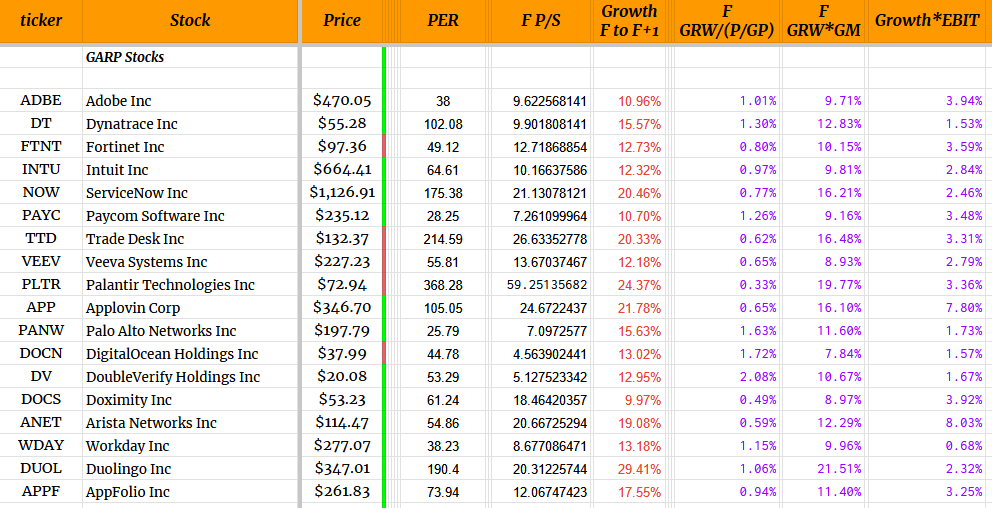Select the 'GARP Stocks' section cell
This screenshot has height=508, width=992.
click(x=125, y=57)
